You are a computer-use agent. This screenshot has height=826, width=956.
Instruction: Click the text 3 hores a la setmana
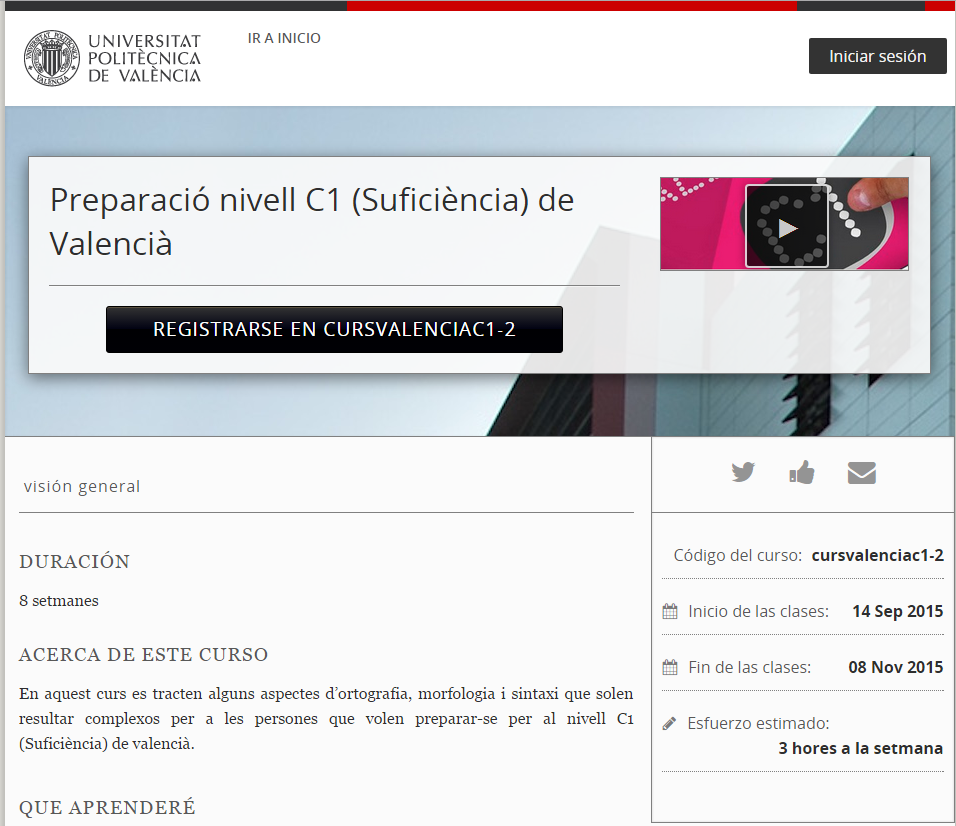tap(860, 748)
